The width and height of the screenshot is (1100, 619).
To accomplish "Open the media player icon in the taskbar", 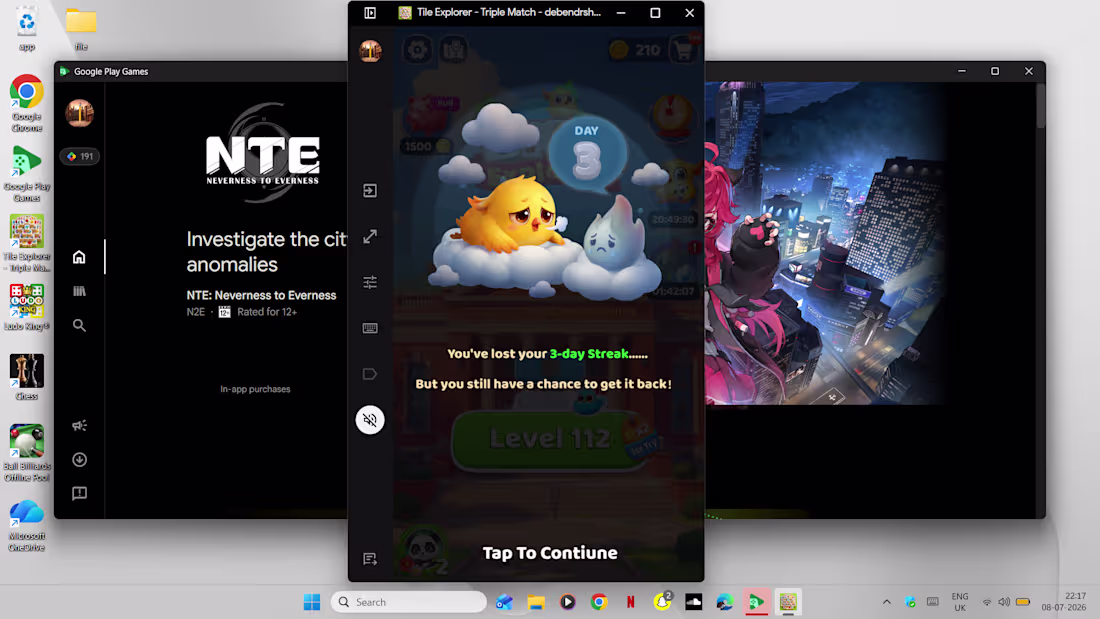I will pyautogui.click(x=568, y=602).
